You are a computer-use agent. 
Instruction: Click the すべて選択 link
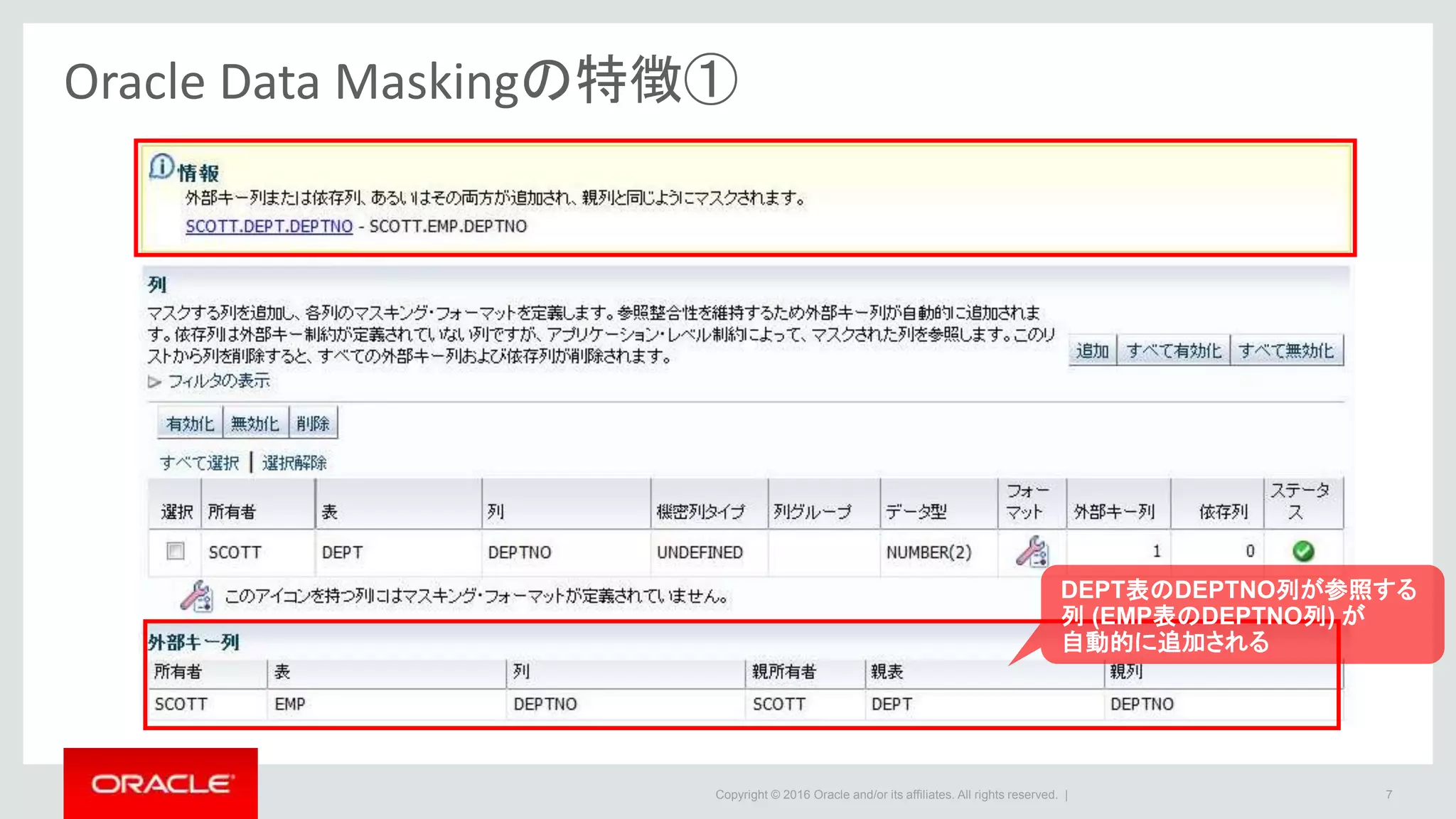coord(200,463)
